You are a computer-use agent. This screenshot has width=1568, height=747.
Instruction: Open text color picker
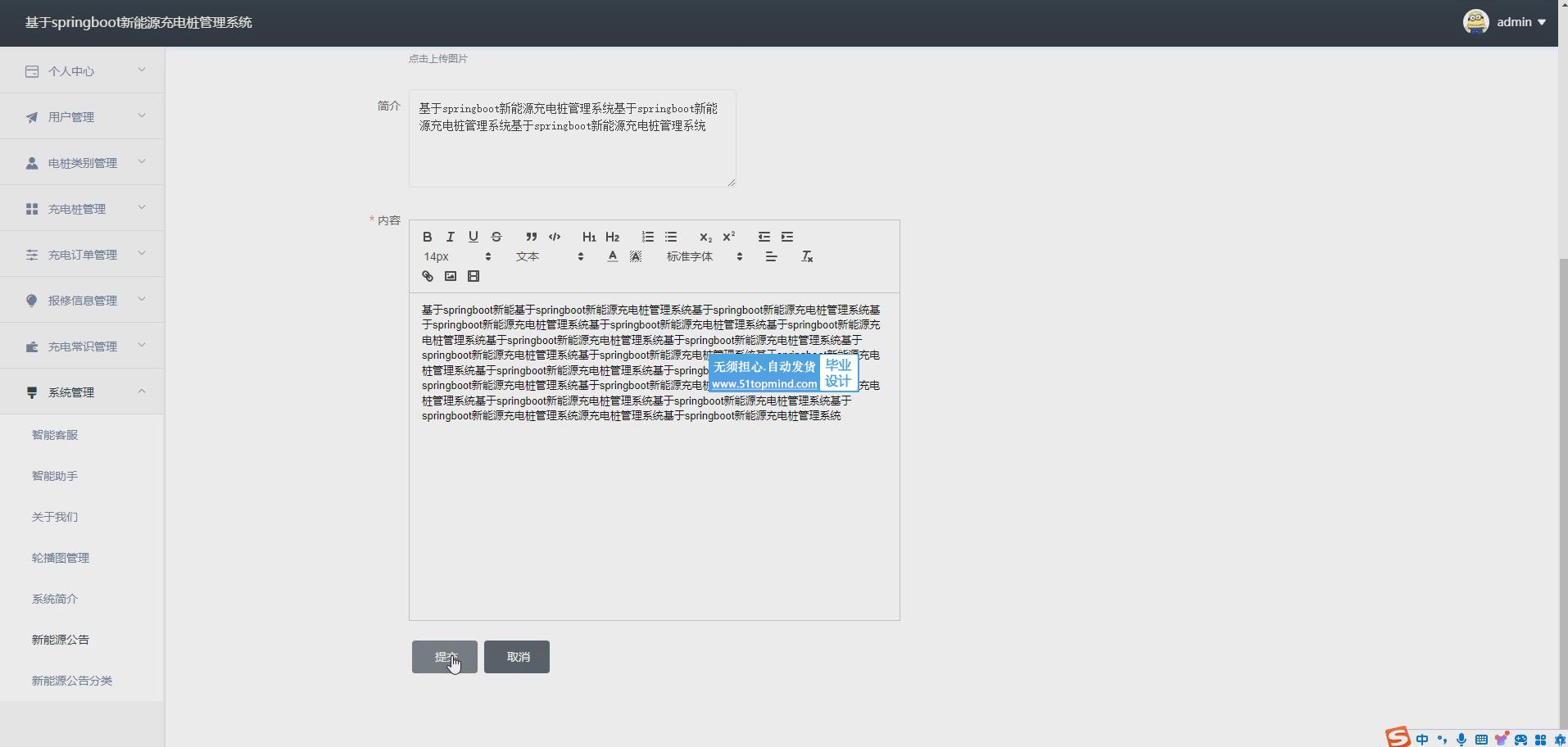tap(612, 256)
